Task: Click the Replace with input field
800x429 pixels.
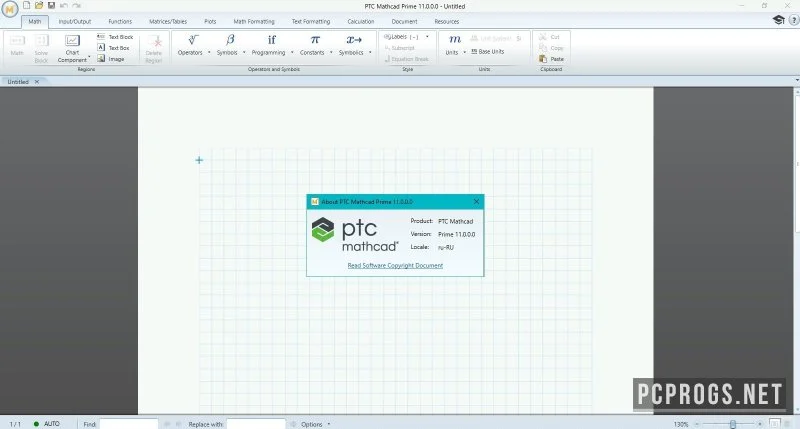Action: click(x=256, y=424)
